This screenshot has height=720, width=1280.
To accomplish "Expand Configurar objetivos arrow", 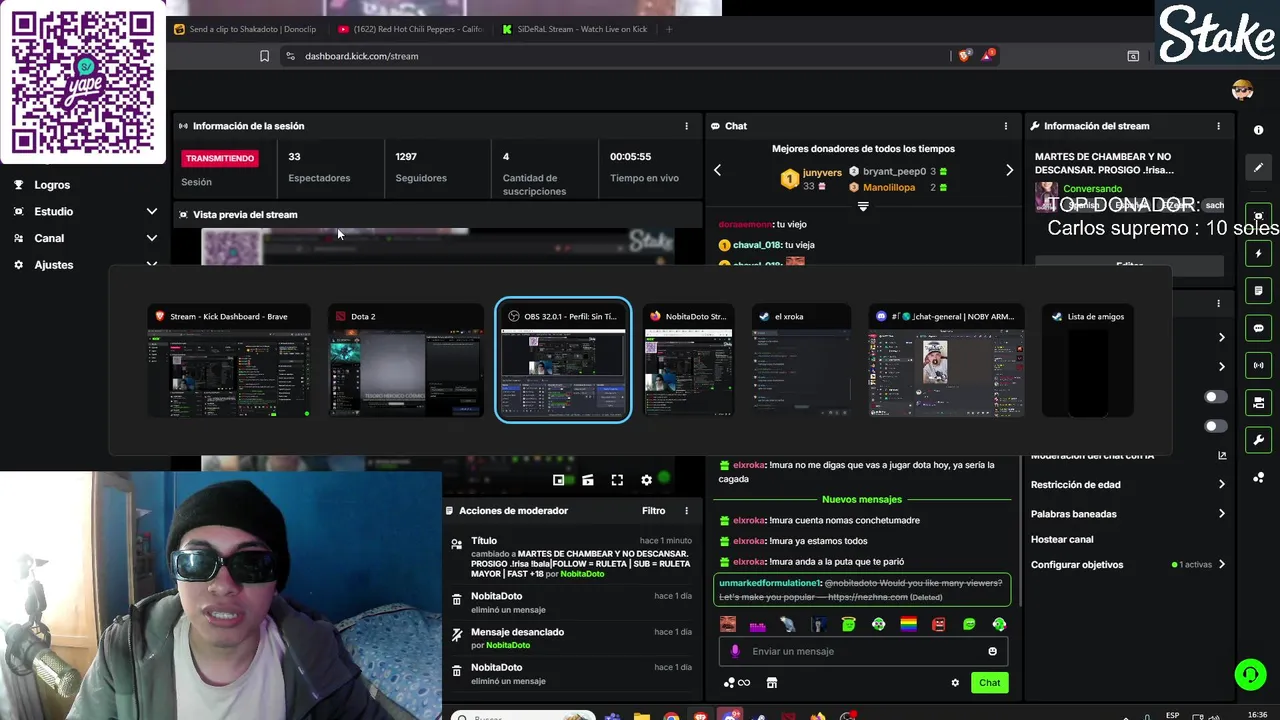I will tap(1221, 564).
